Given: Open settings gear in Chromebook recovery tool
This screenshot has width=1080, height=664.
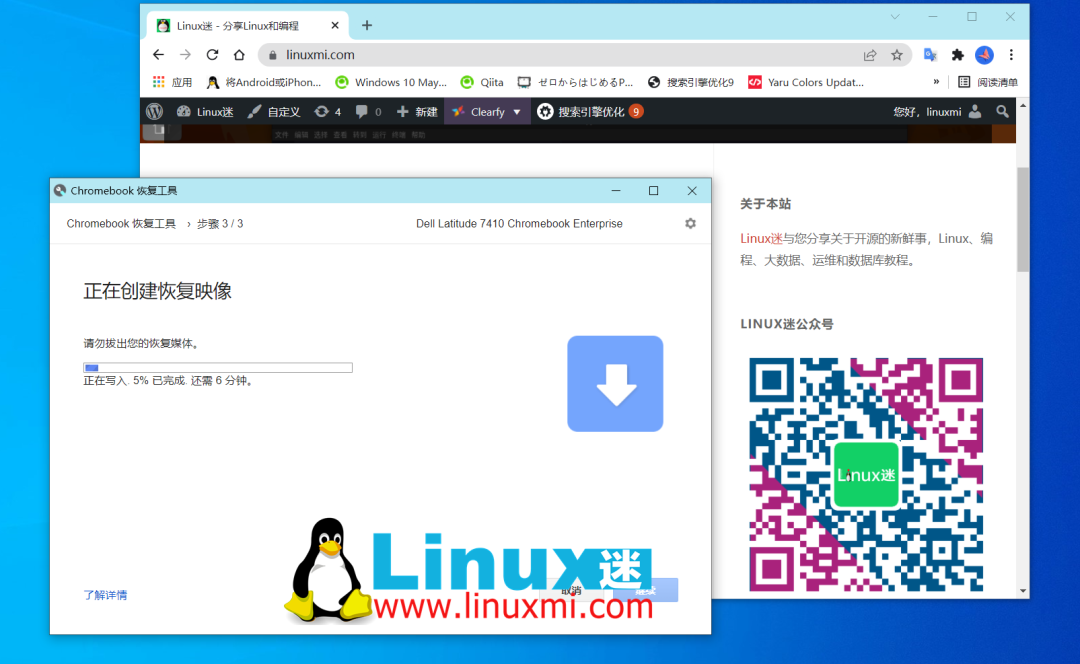Looking at the screenshot, I should [x=690, y=223].
